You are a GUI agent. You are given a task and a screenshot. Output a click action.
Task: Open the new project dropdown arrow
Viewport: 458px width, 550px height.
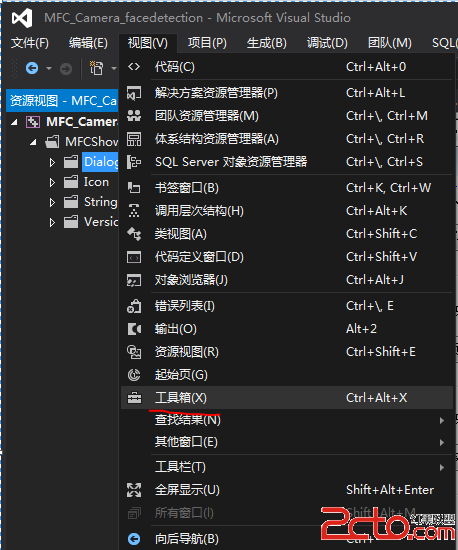(x=114, y=68)
